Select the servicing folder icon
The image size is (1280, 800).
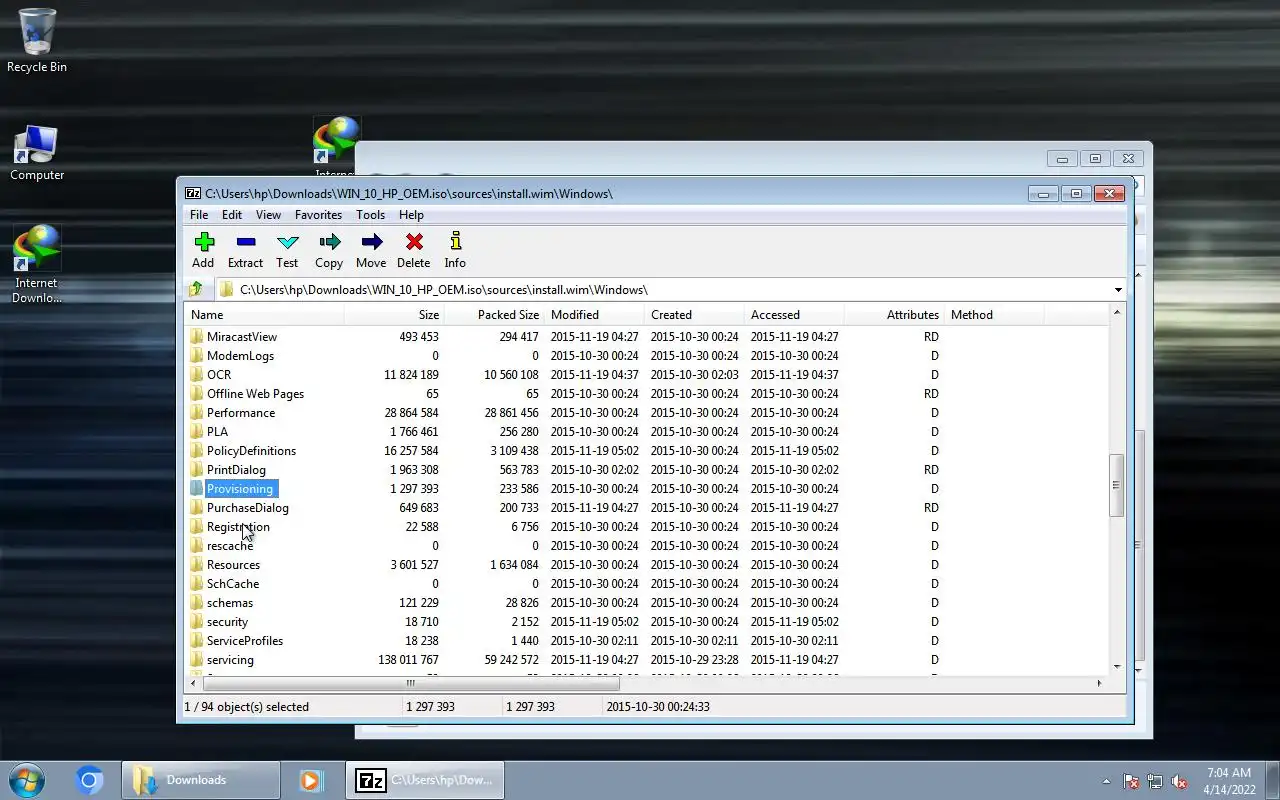click(196, 660)
